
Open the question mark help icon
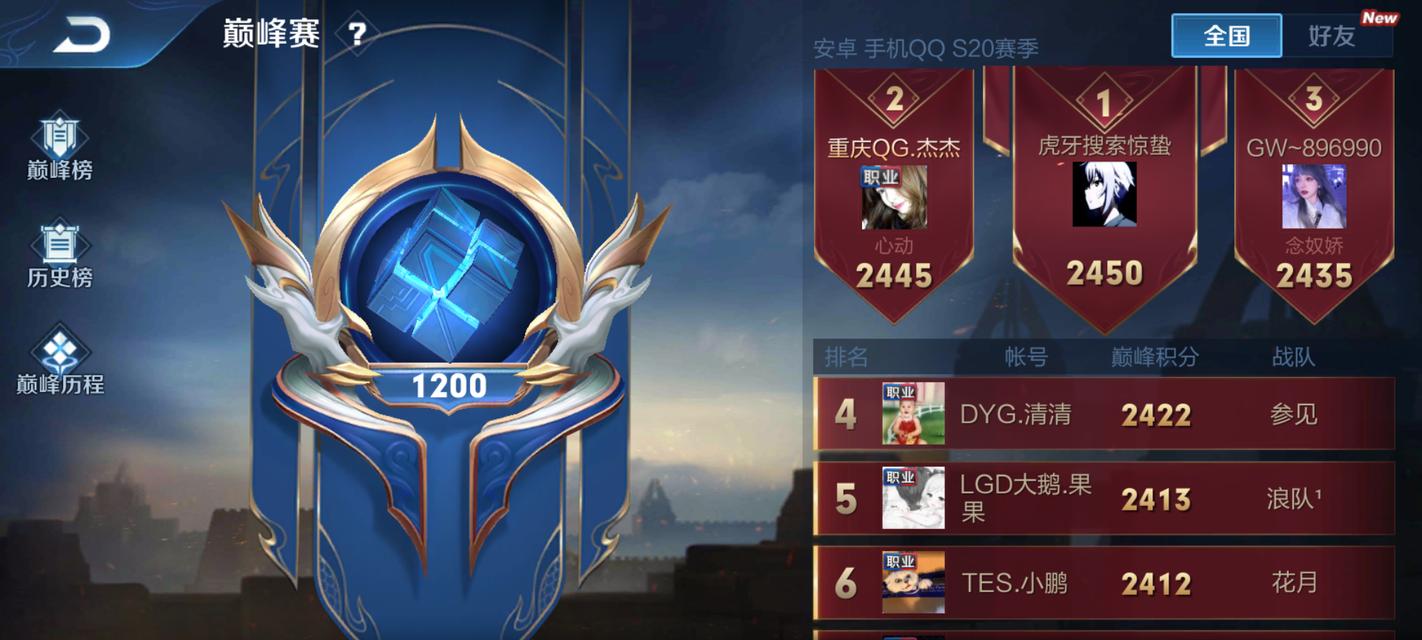click(x=357, y=35)
